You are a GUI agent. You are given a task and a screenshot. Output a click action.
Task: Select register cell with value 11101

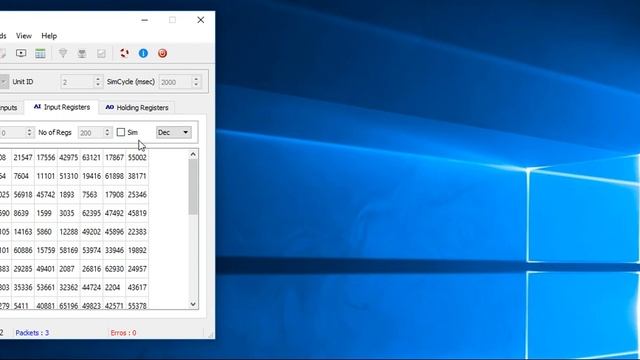click(46, 176)
